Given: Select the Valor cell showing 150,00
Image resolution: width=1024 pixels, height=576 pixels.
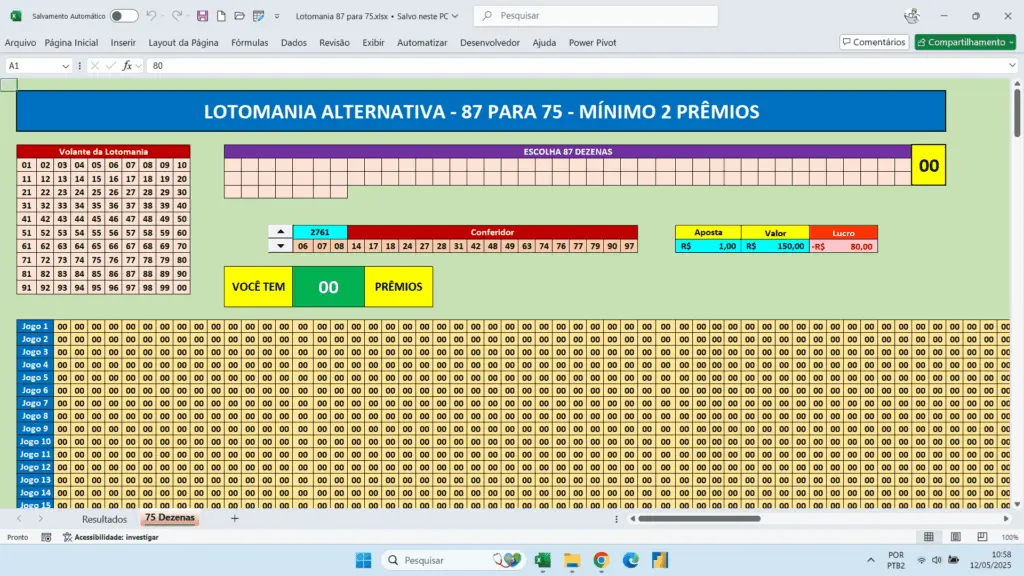Looking at the screenshot, I should tap(775, 246).
